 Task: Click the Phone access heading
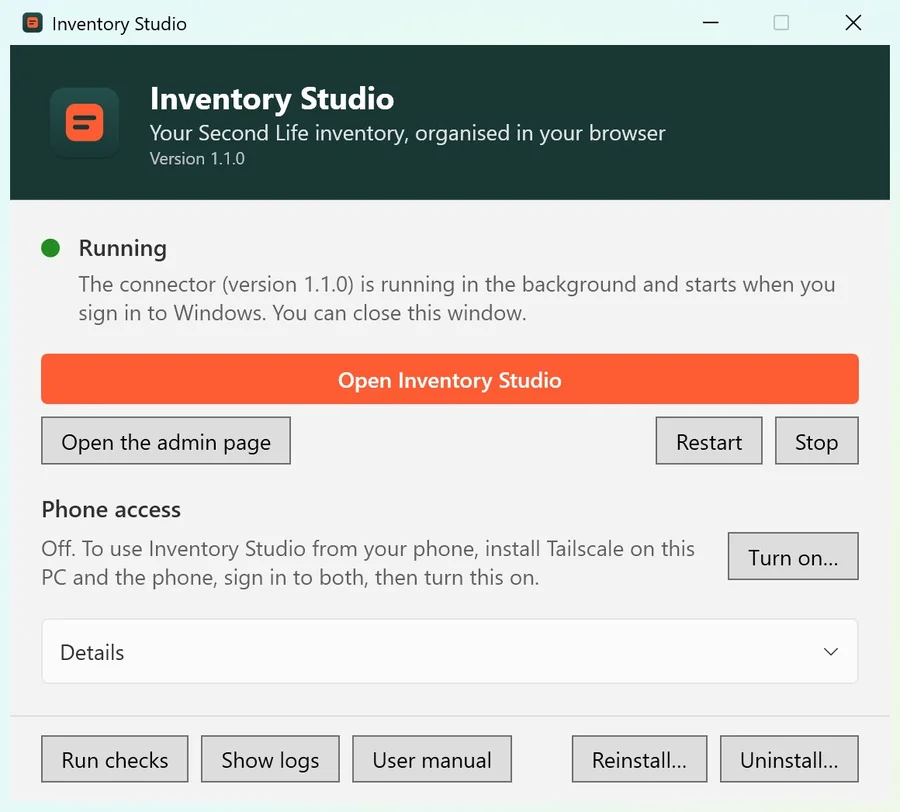(111, 510)
